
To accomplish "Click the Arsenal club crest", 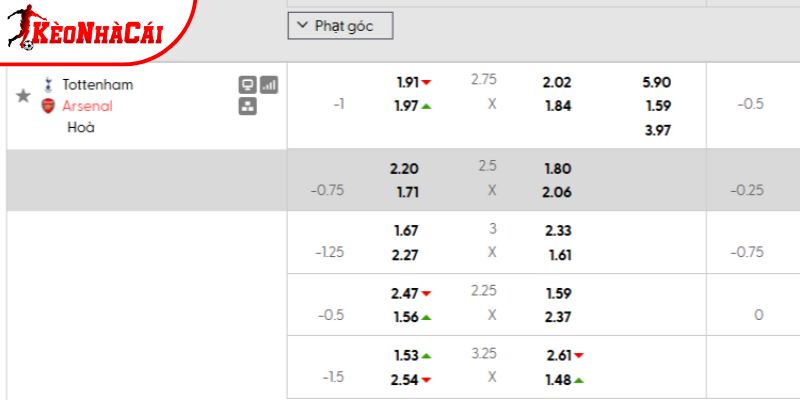I will tap(47, 106).
